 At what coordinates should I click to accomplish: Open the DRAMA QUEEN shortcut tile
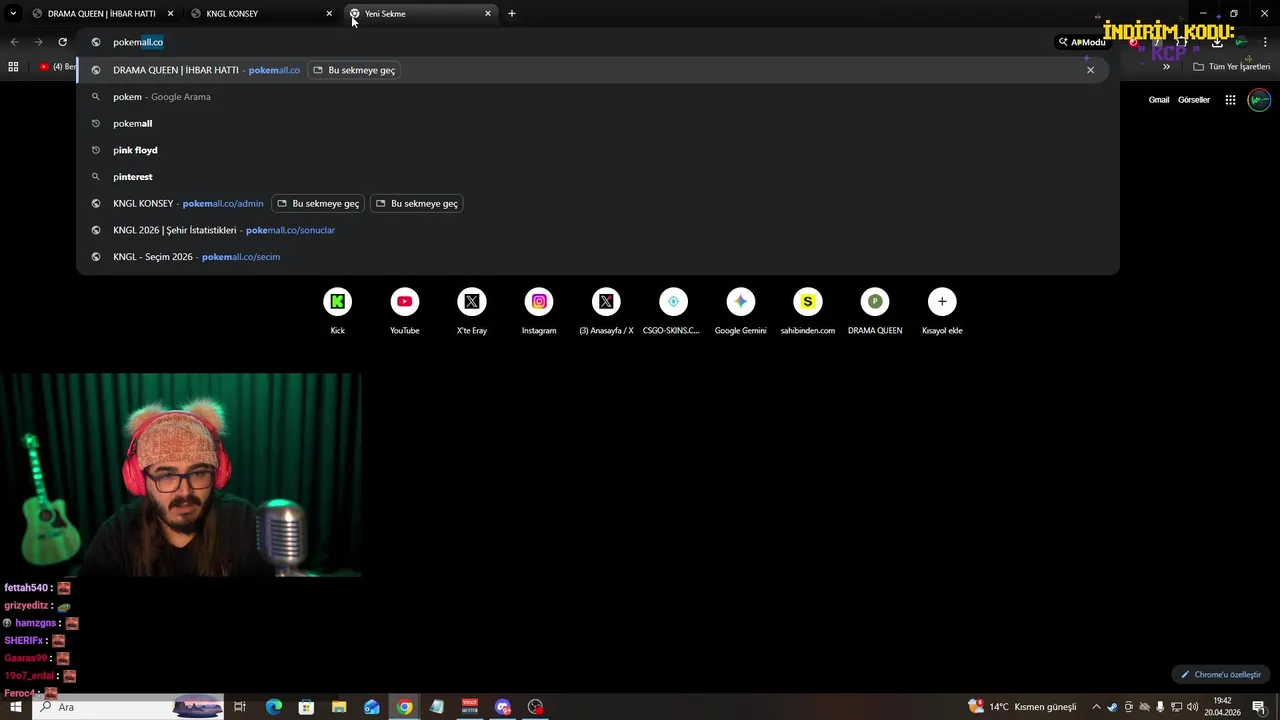pyautogui.click(x=875, y=311)
